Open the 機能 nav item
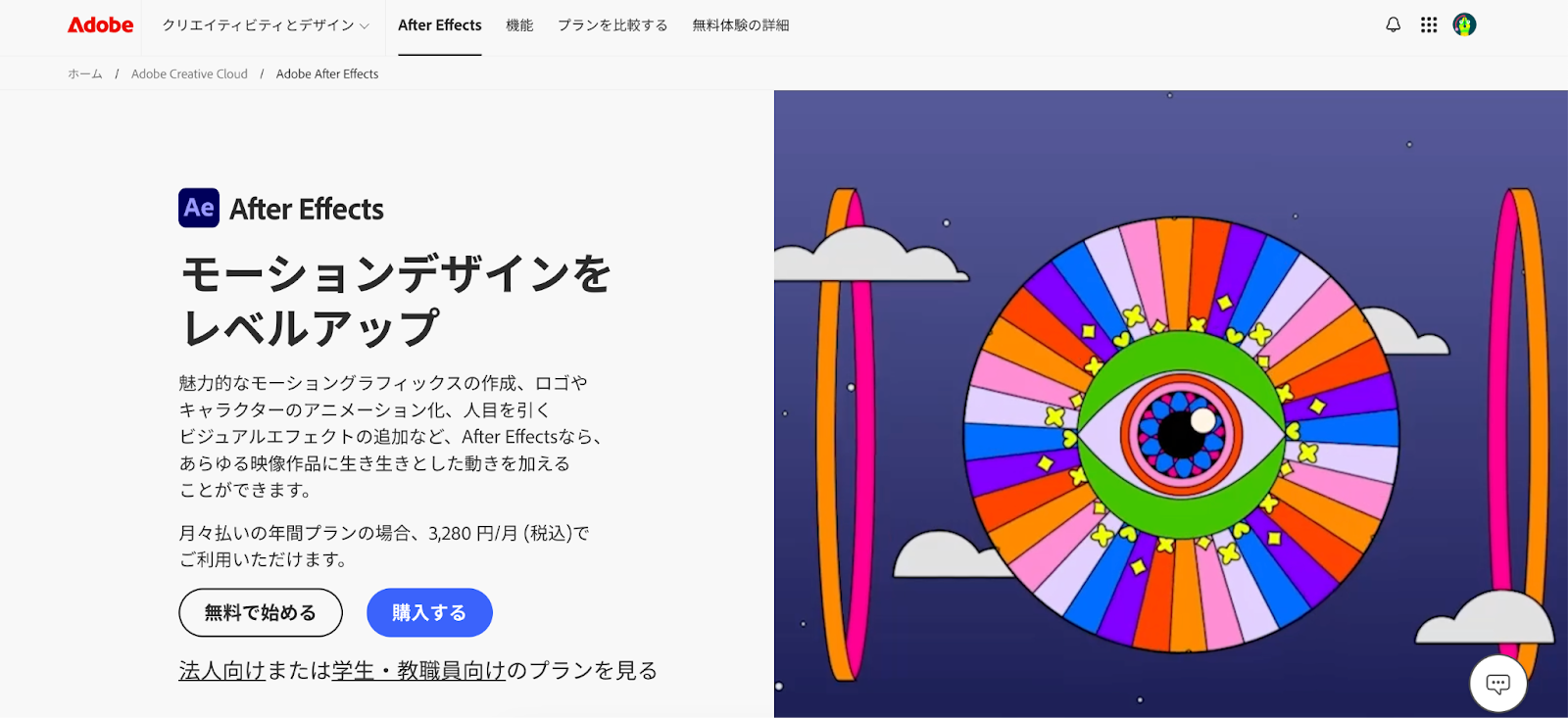The height and width of the screenshot is (718, 1568). (x=519, y=25)
